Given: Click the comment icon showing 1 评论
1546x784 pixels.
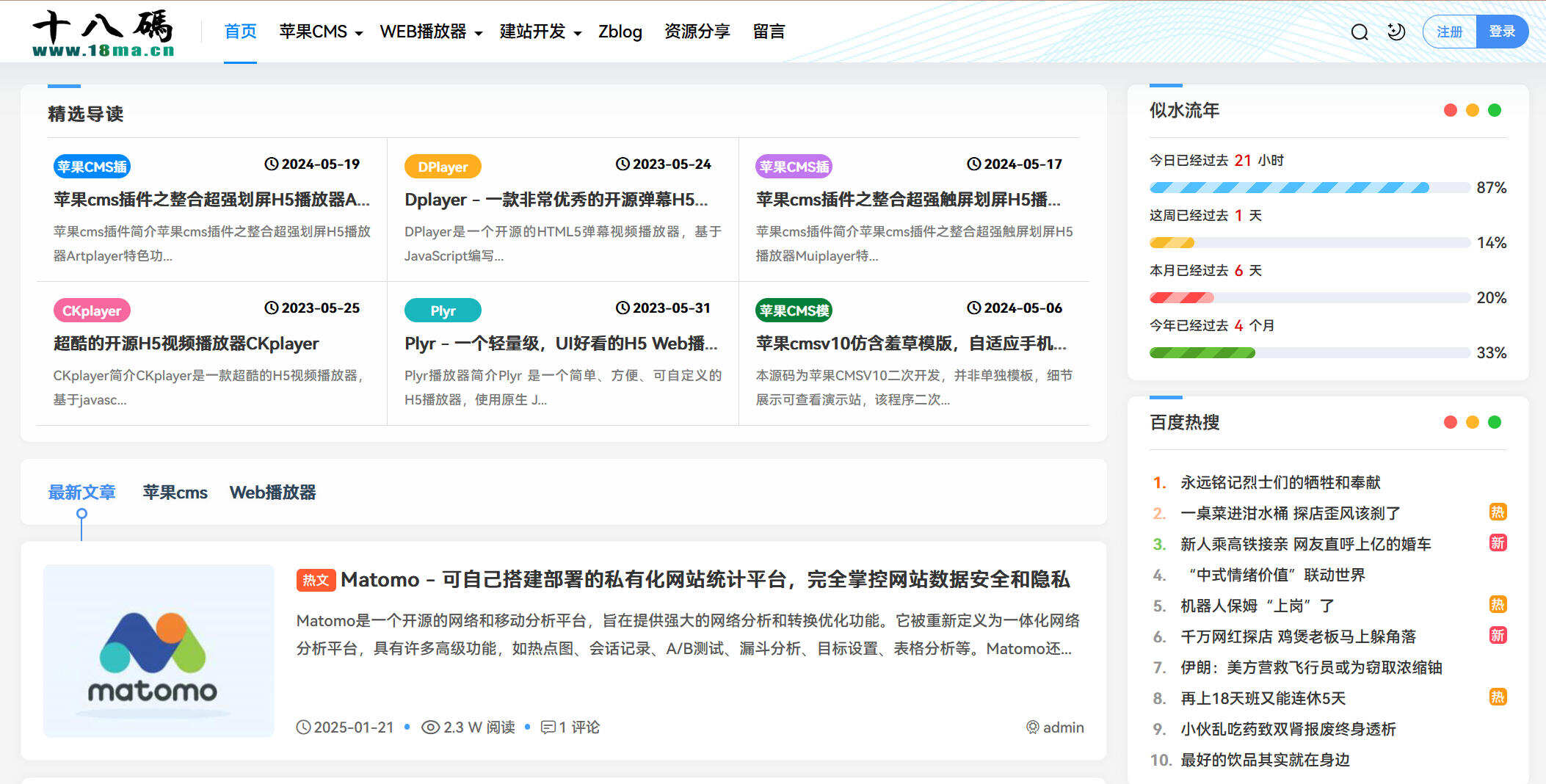Looking at the screenshot, I should (548, 727).
